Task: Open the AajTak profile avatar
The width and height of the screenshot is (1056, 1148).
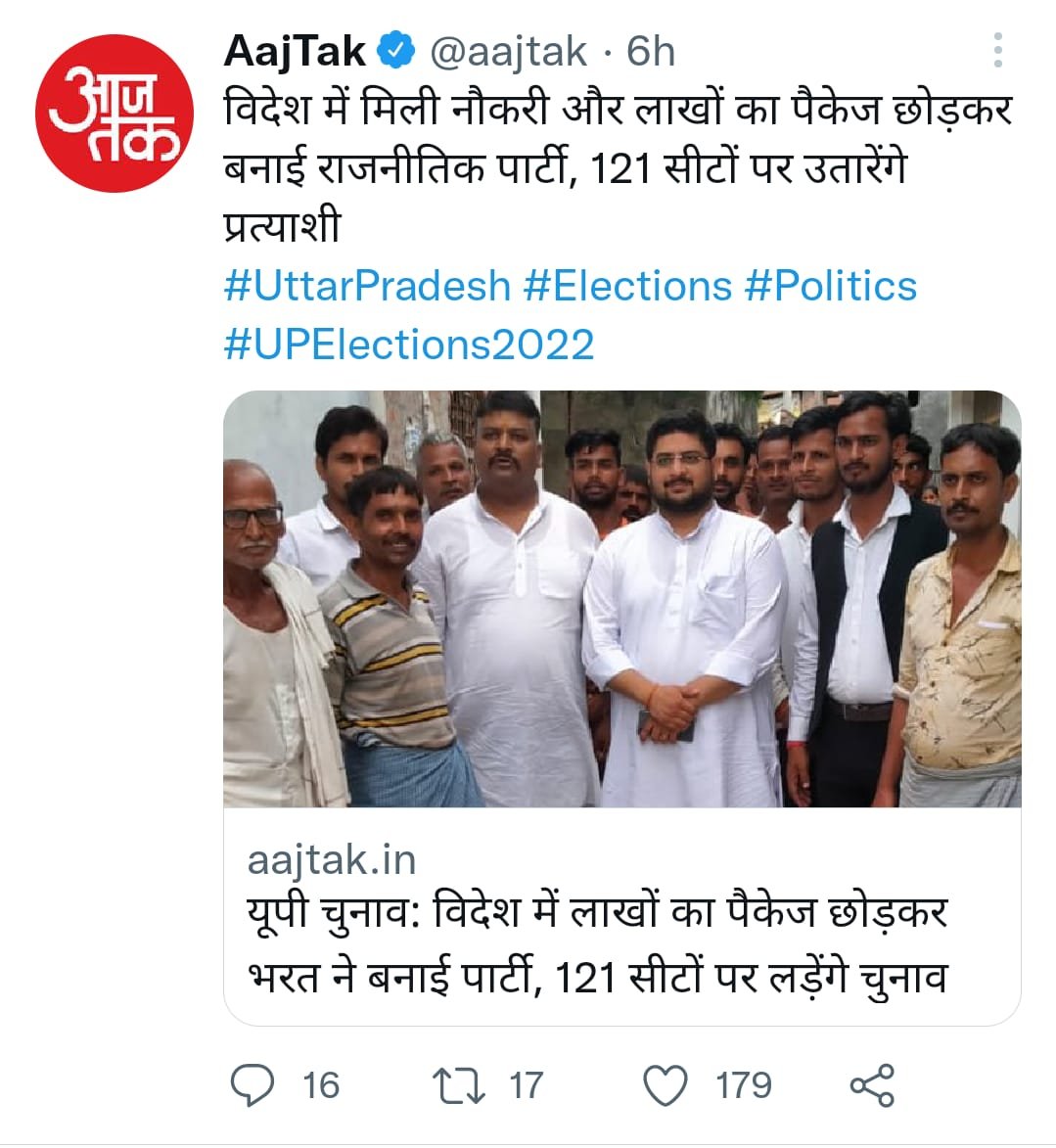Action: pyautogui.click(x=115, y=113)
